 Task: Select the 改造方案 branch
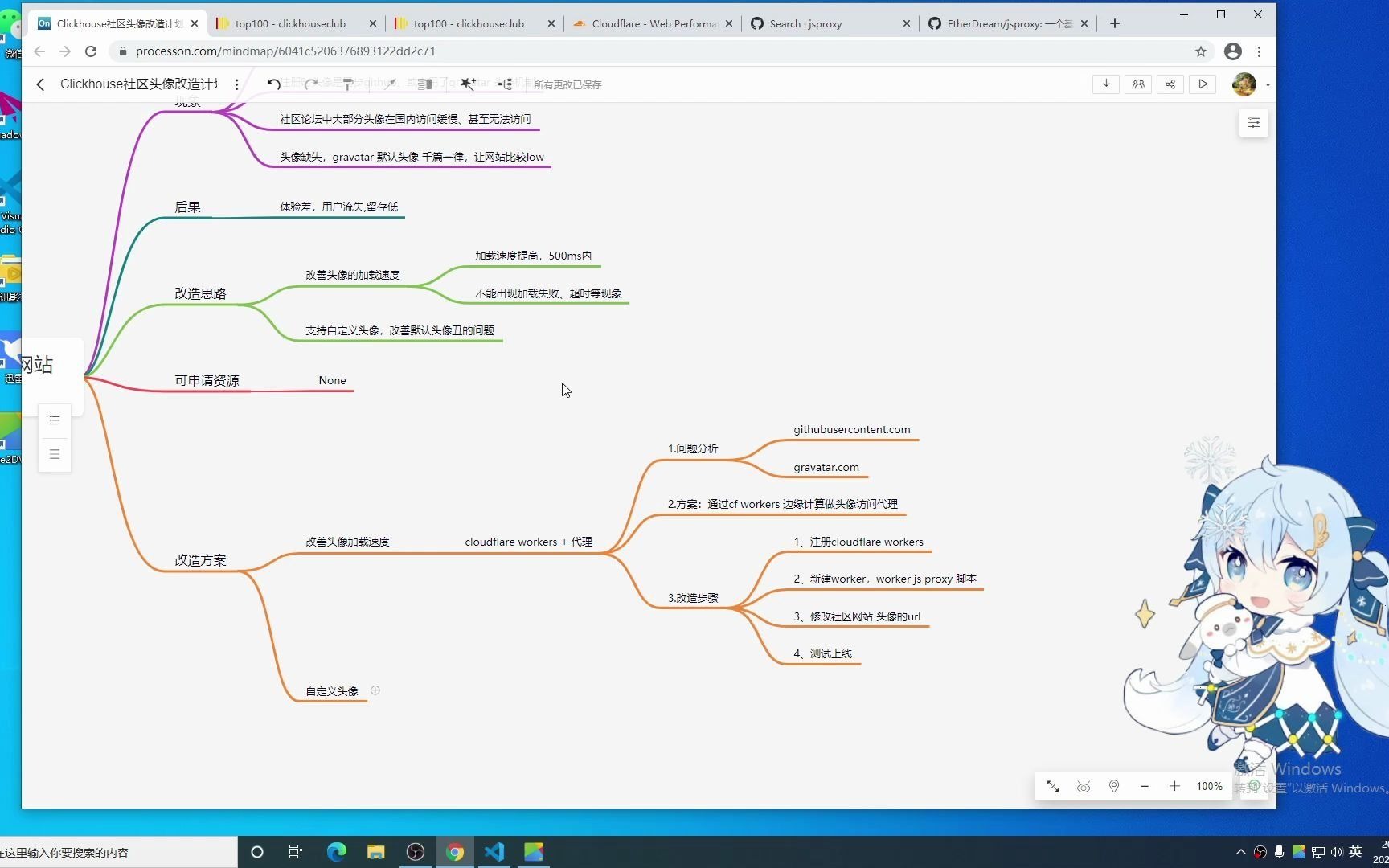(200, 560)
